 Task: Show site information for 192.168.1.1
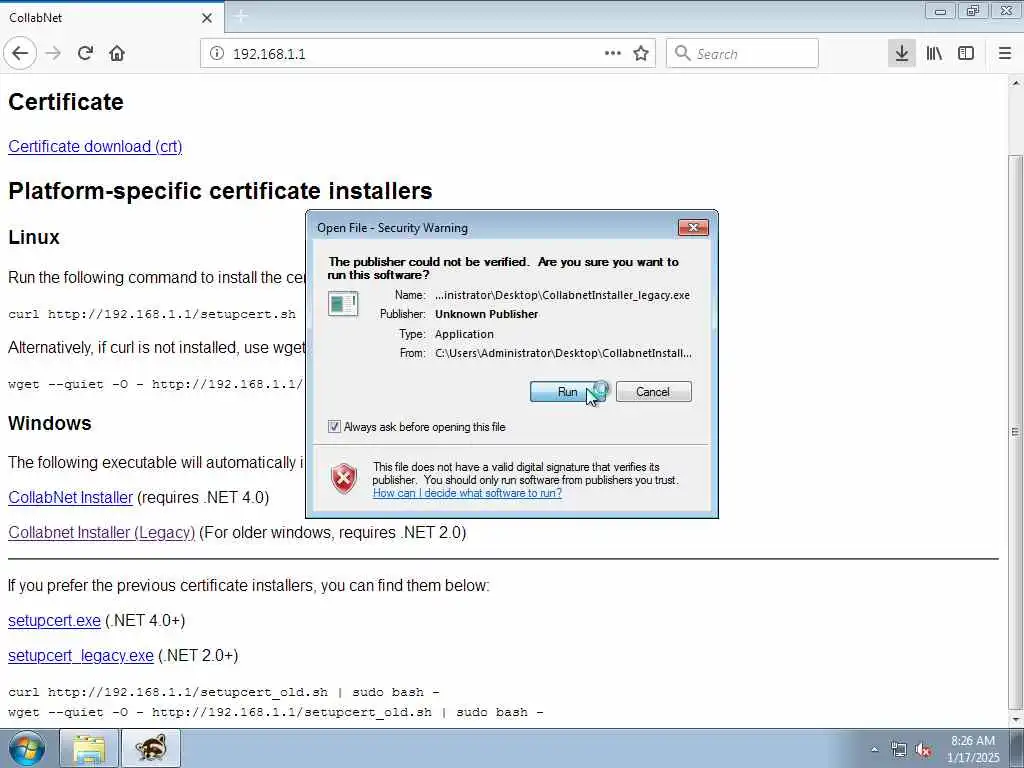click(x=216, y=54)
